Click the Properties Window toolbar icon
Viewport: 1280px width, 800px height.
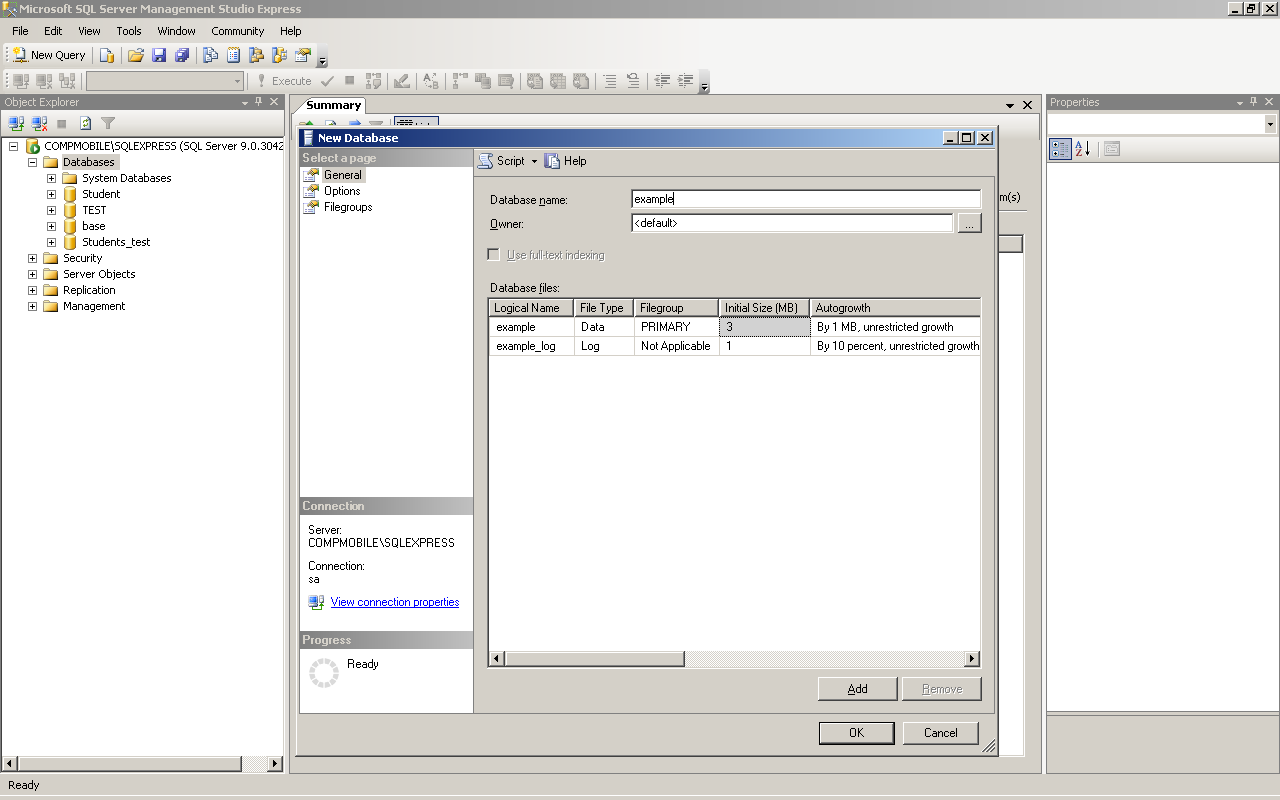coord(302,55)
